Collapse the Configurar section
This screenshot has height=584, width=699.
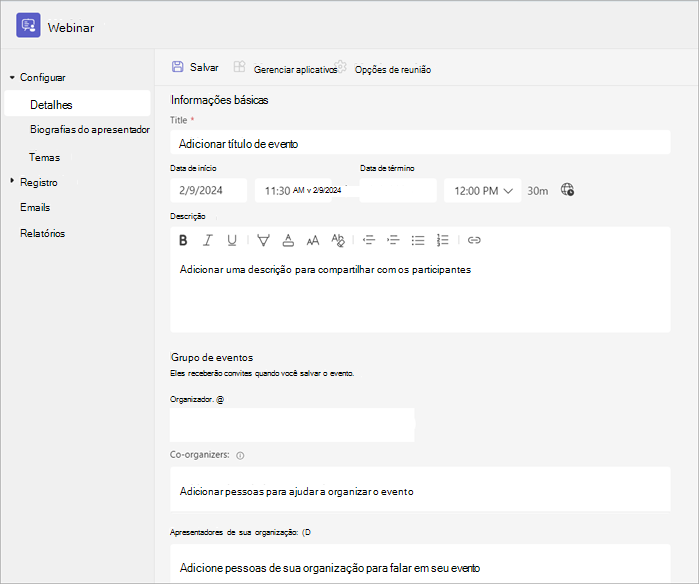(12, 77)
